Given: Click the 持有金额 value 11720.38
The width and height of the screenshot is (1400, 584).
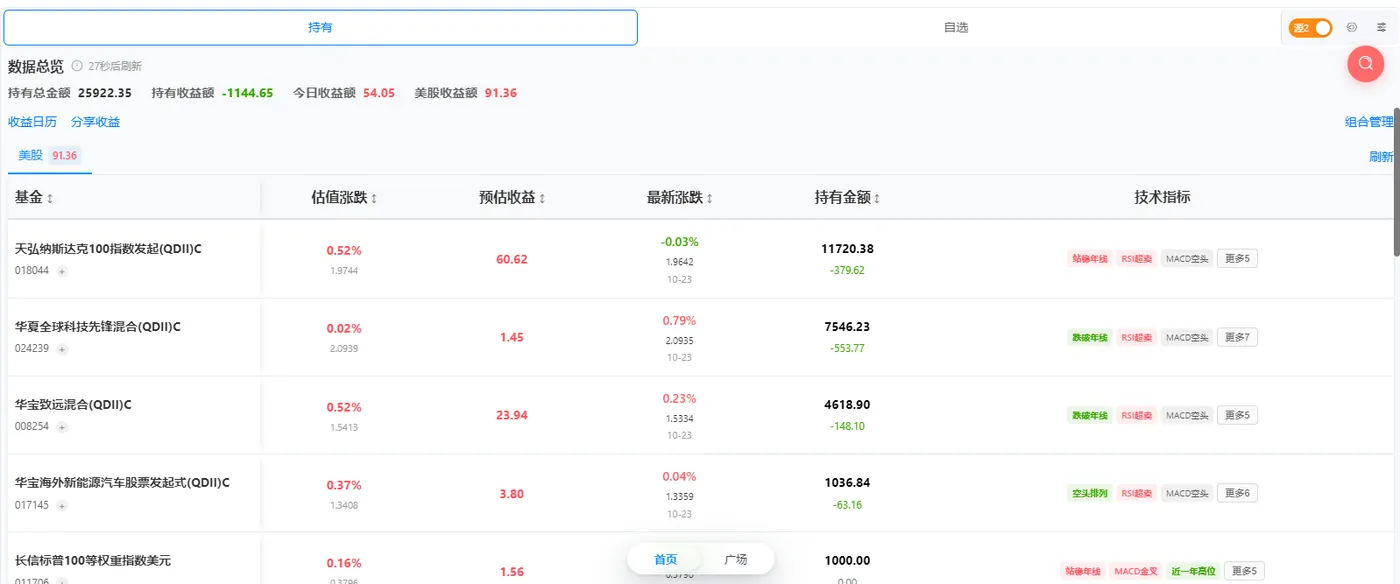Looking at the screenshot, I should [845, 249].
